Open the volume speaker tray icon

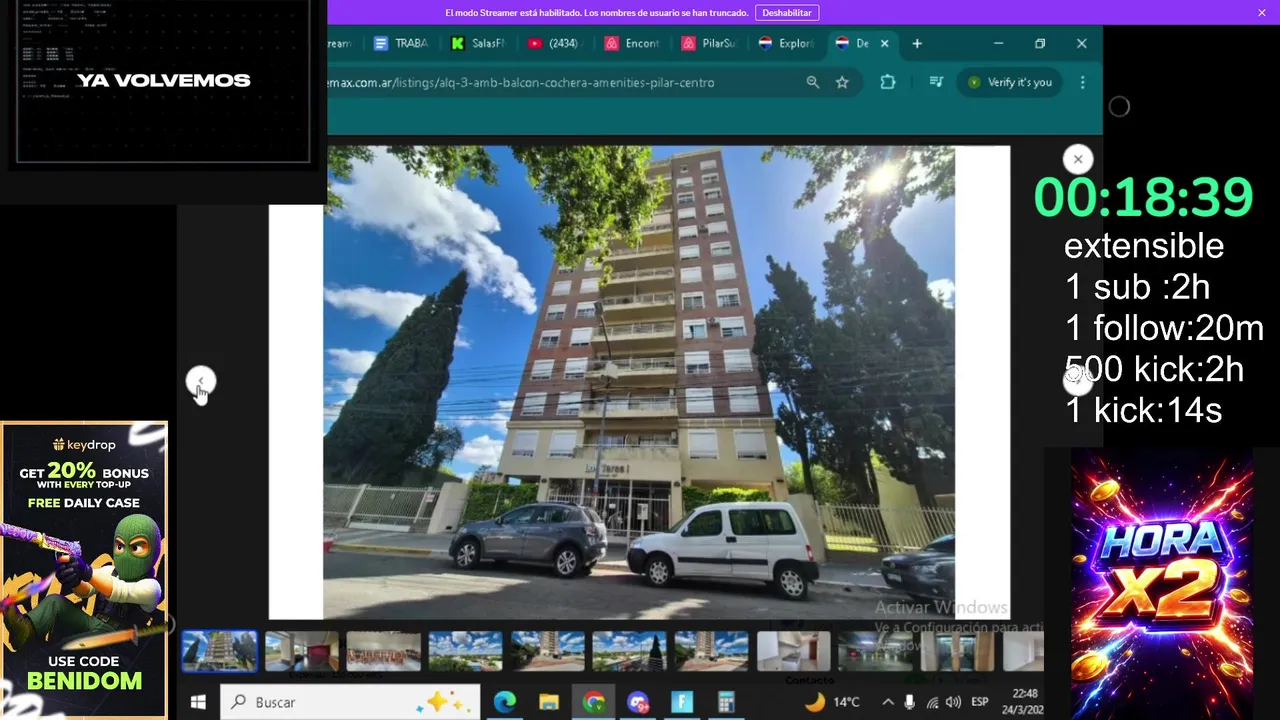pyautogui.click(x=953, y=702)
